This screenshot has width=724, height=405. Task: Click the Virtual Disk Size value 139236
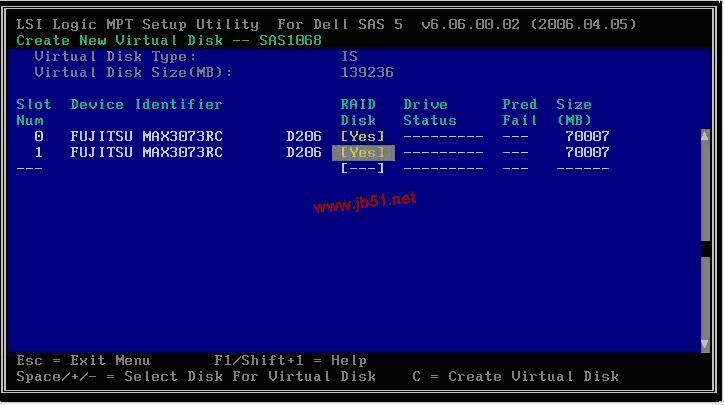click(x=367, y=73)
